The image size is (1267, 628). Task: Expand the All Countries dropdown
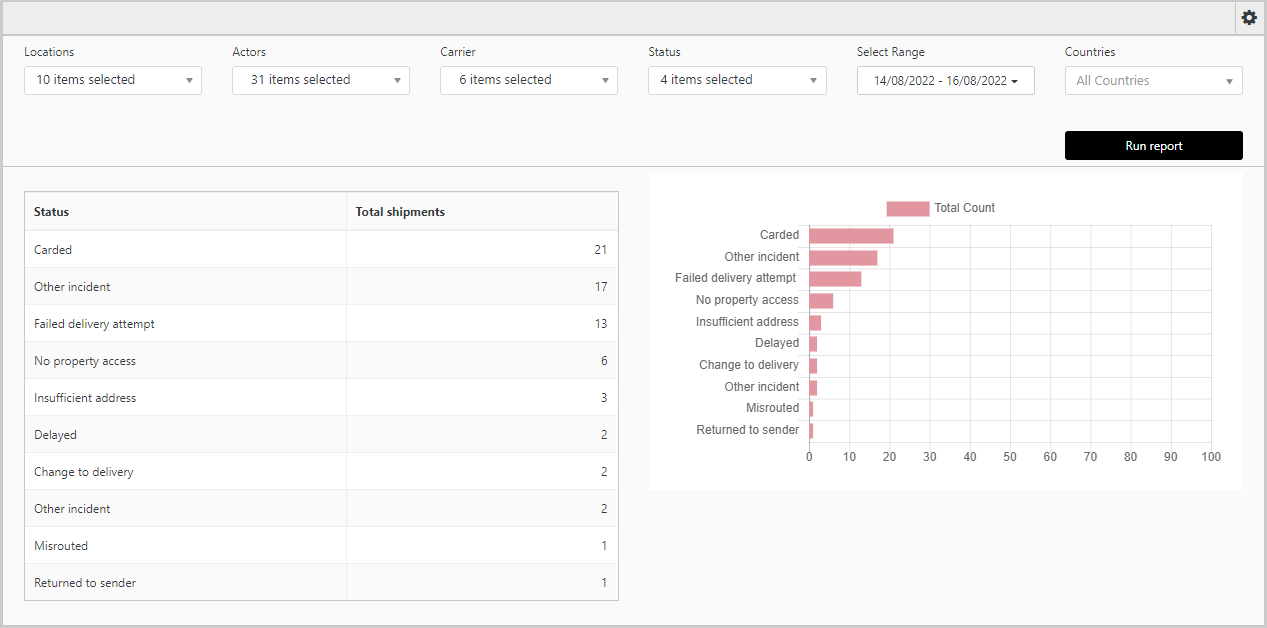[1153, 81]
